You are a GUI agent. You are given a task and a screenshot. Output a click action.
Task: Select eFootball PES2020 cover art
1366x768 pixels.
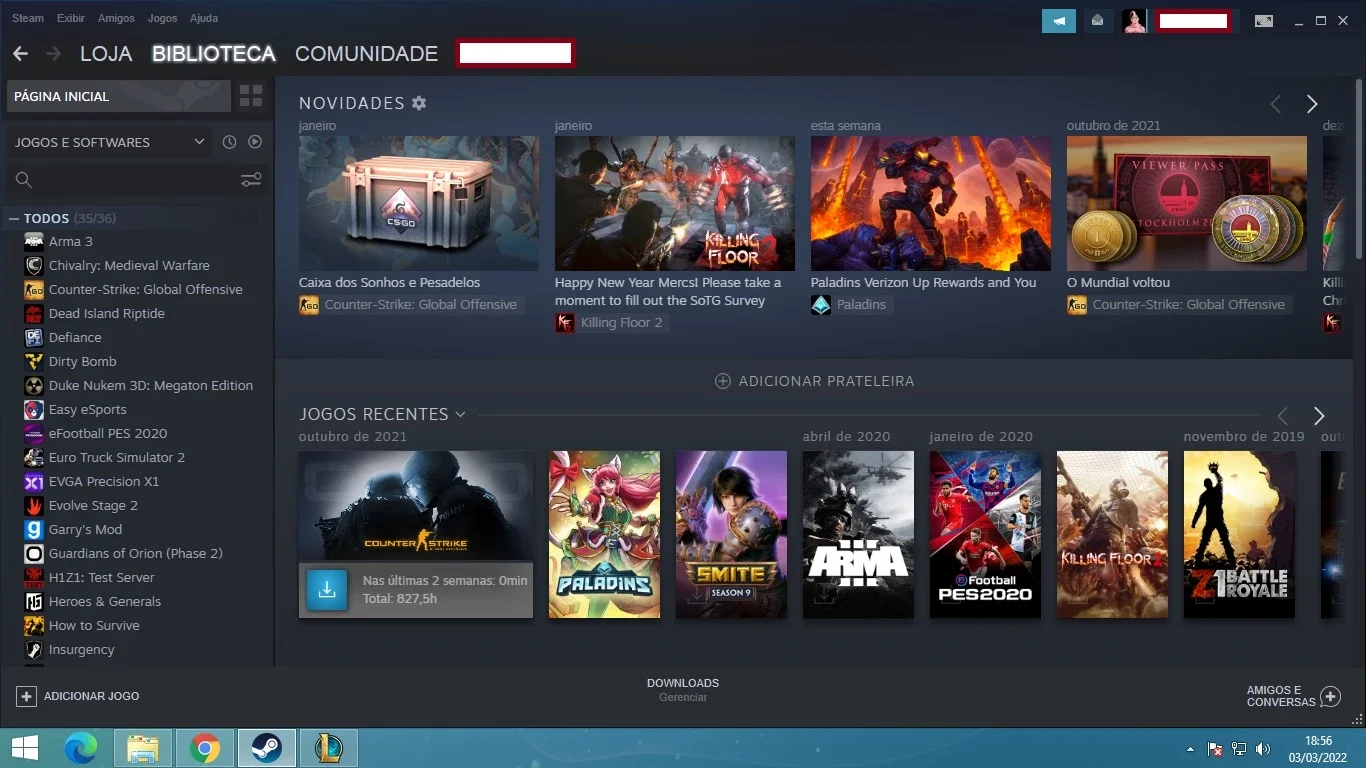tap(985, 534)
